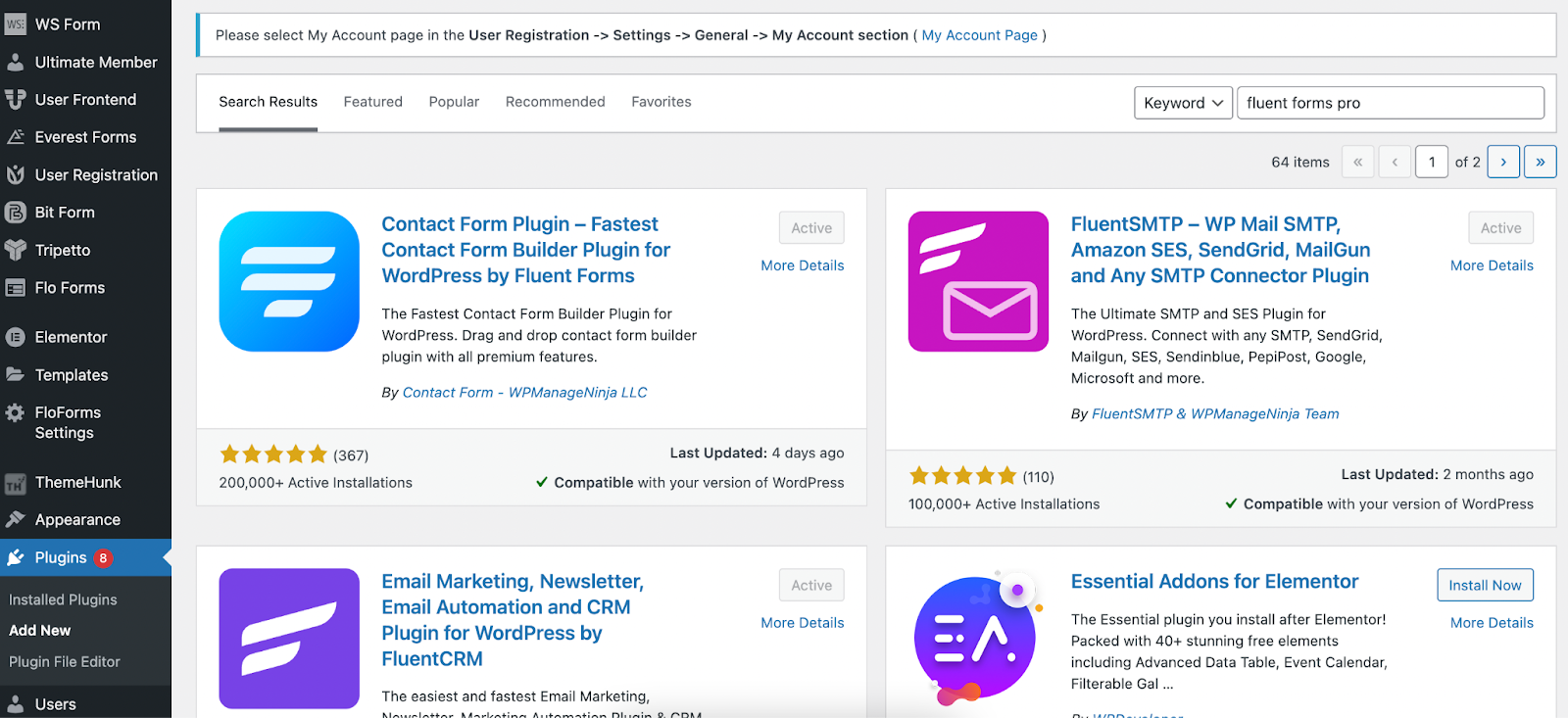The image size is (1568, 718).
Task: Go to the next results page
Action: click(1503, 162)
